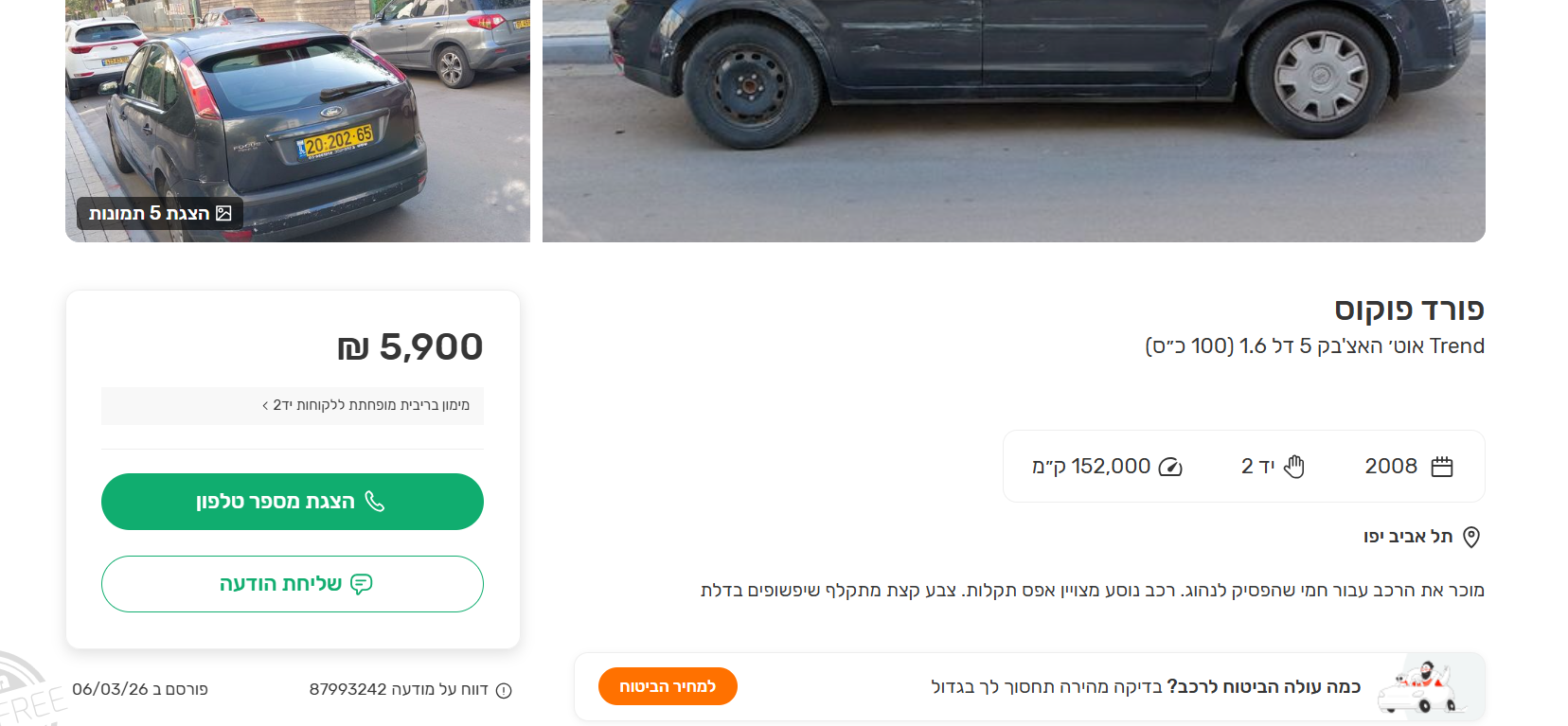Click the hand icon next to יד 2

click(1294, 466)
